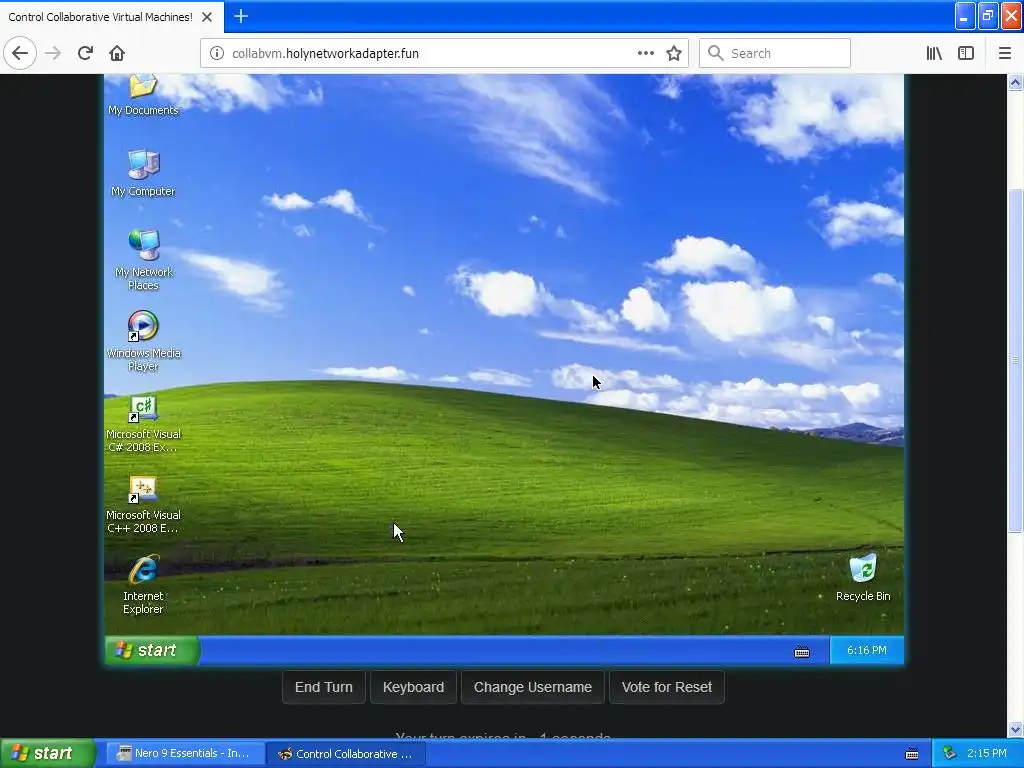This screenshot has width=1024, height=768.
Task: Open My Documents icon in the VM
Action: click(x=143, y=95)
